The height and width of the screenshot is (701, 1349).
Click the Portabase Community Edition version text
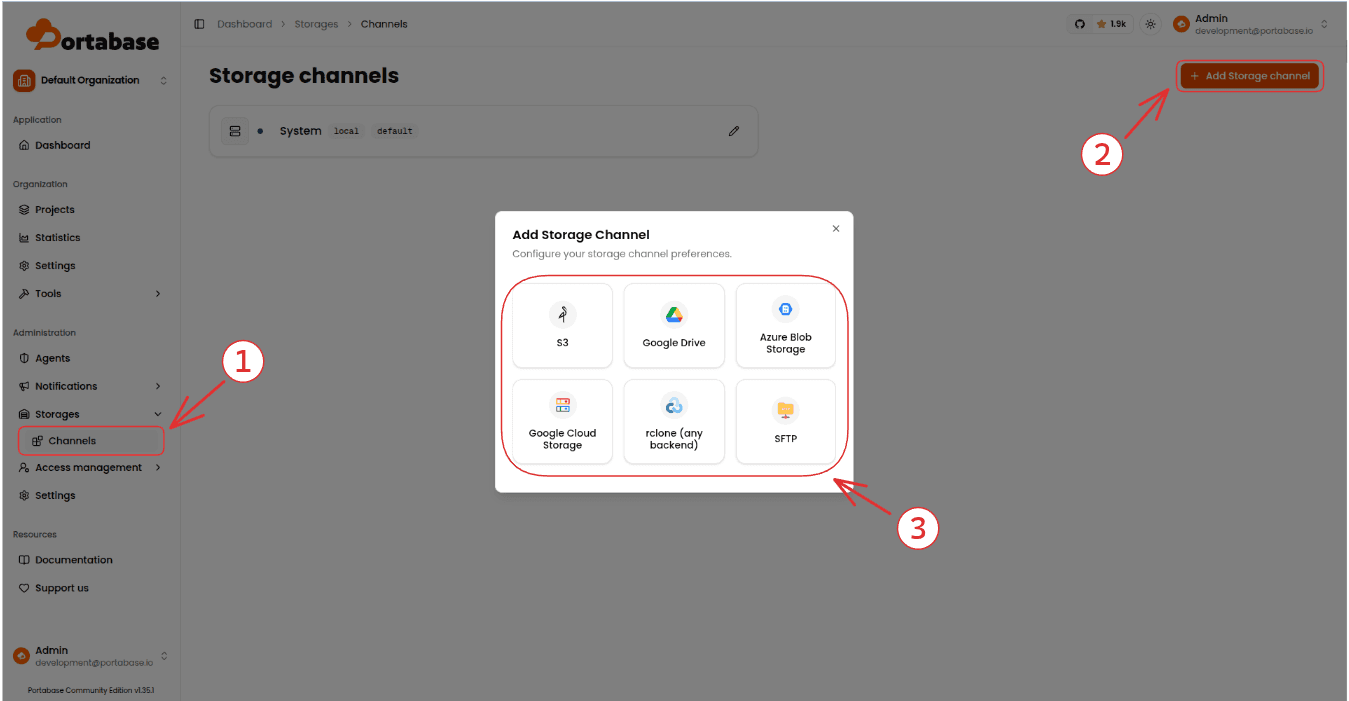[x=91, y=690]
